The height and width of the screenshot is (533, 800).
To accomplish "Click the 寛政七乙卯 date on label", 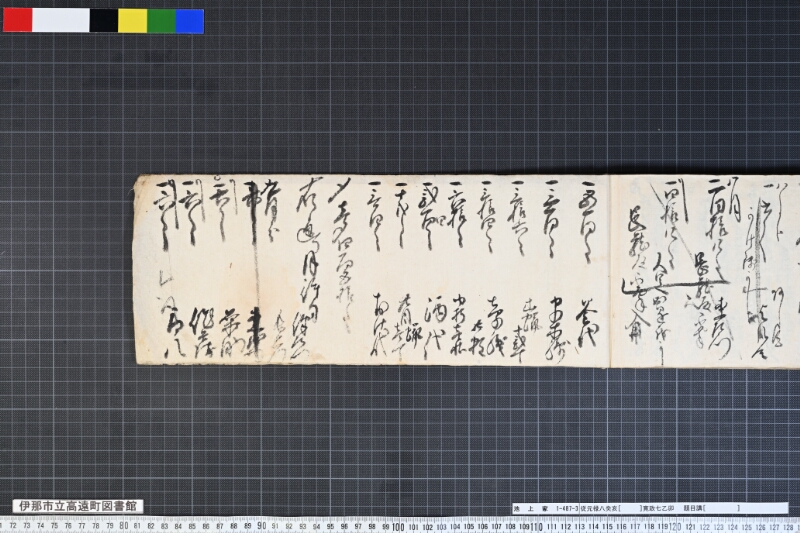I will 658,508.
